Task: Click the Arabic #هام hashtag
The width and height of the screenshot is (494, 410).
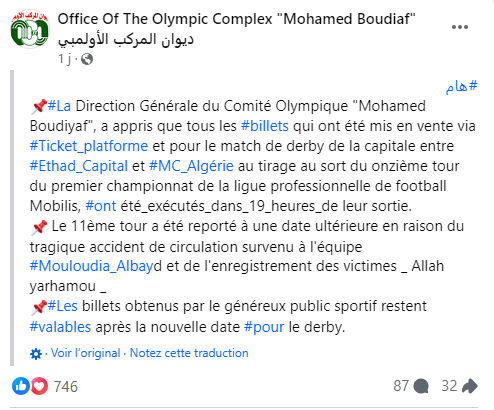Action: pyautogui.click(x=462, y=86)
